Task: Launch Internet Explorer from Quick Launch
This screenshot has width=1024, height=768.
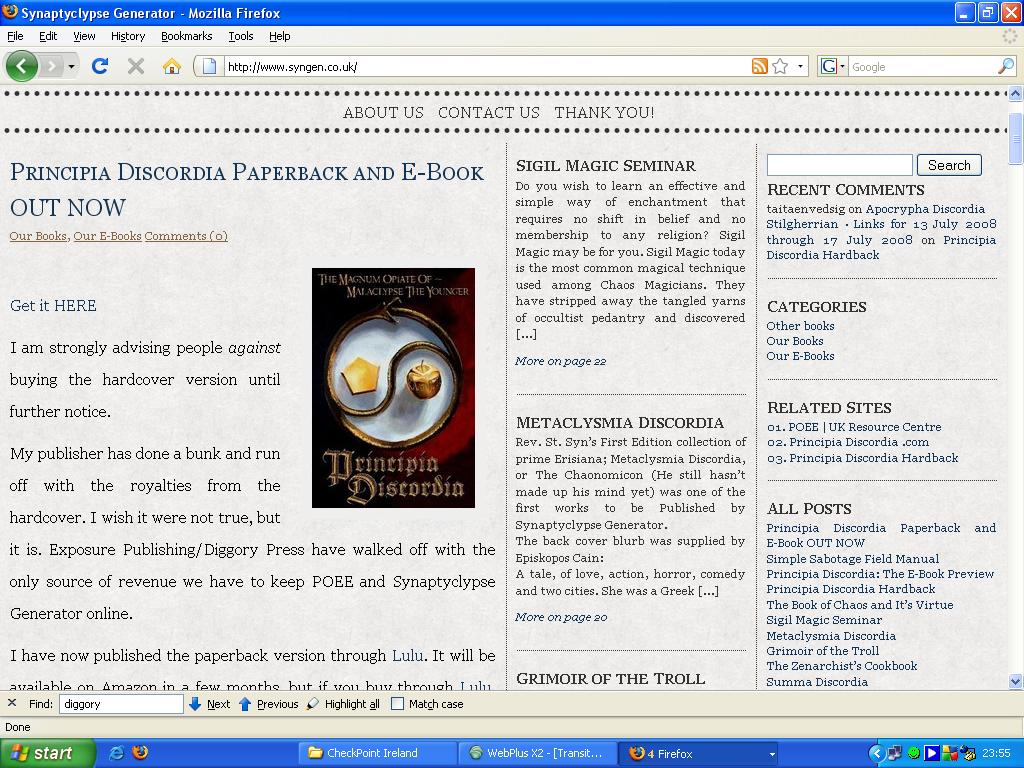Action: coord(117,753)
